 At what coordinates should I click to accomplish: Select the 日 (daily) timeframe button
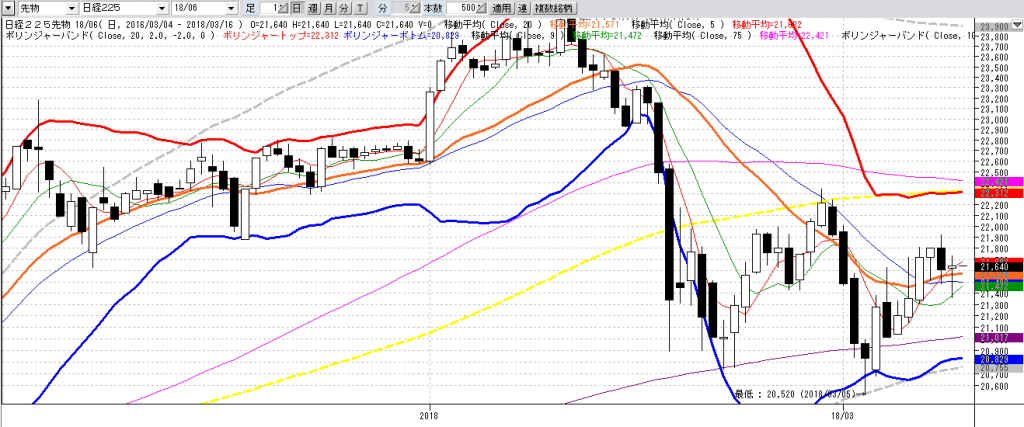(297, 8)
